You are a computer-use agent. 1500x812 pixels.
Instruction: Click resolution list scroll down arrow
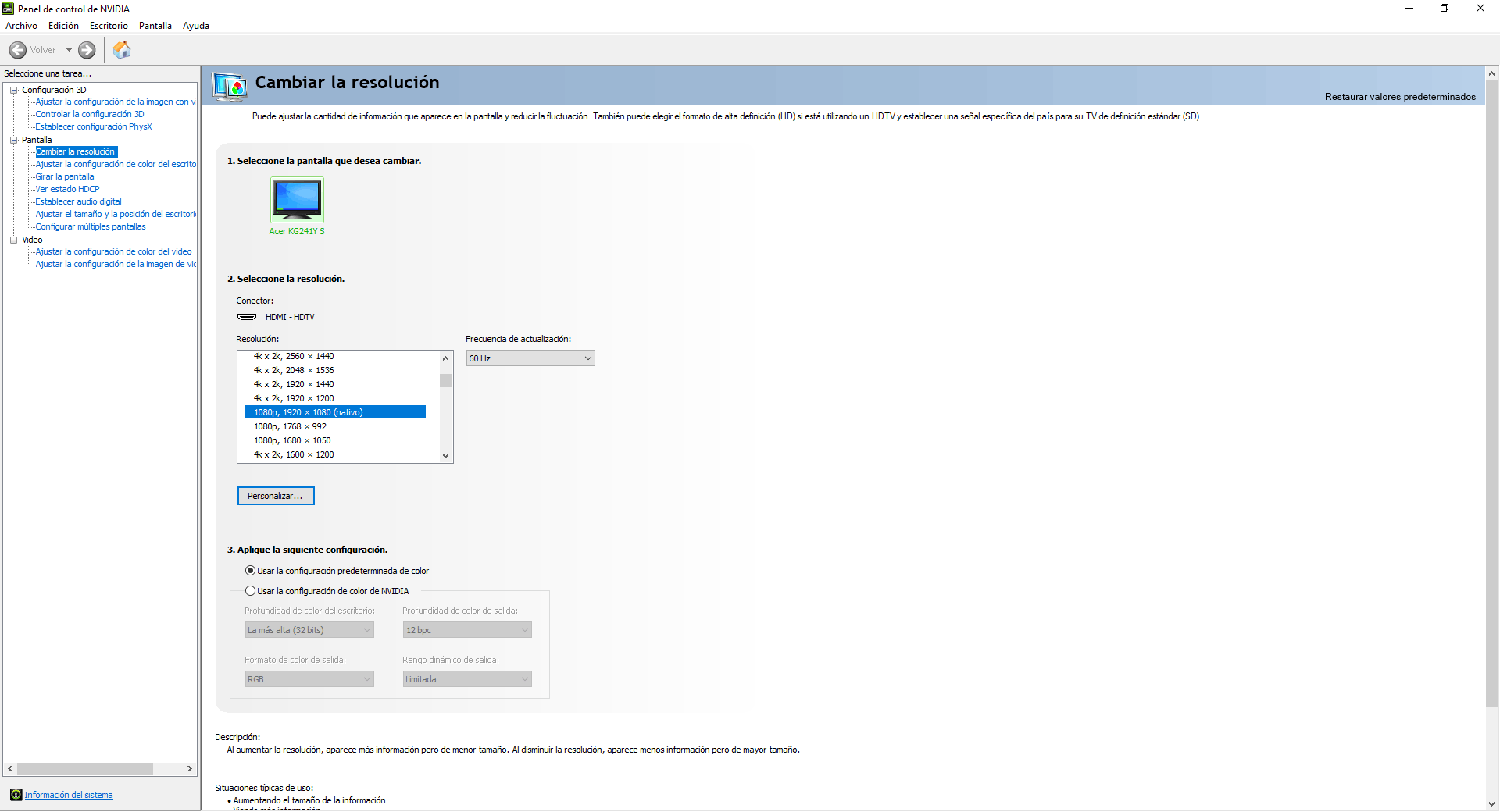point(445,456)
